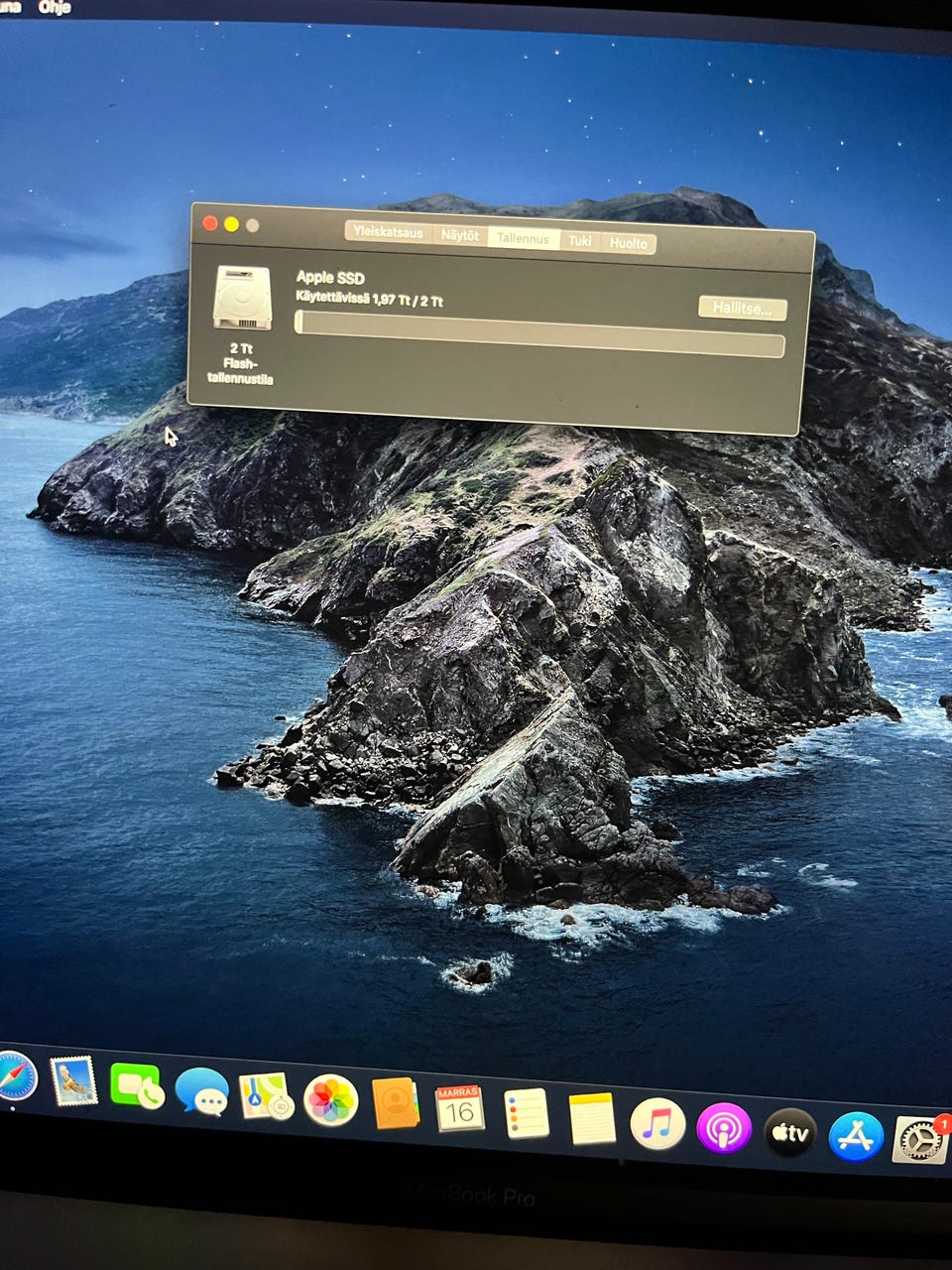
Task: Open Calendar showing Marras 16
Action: [x=460, y=1108]
